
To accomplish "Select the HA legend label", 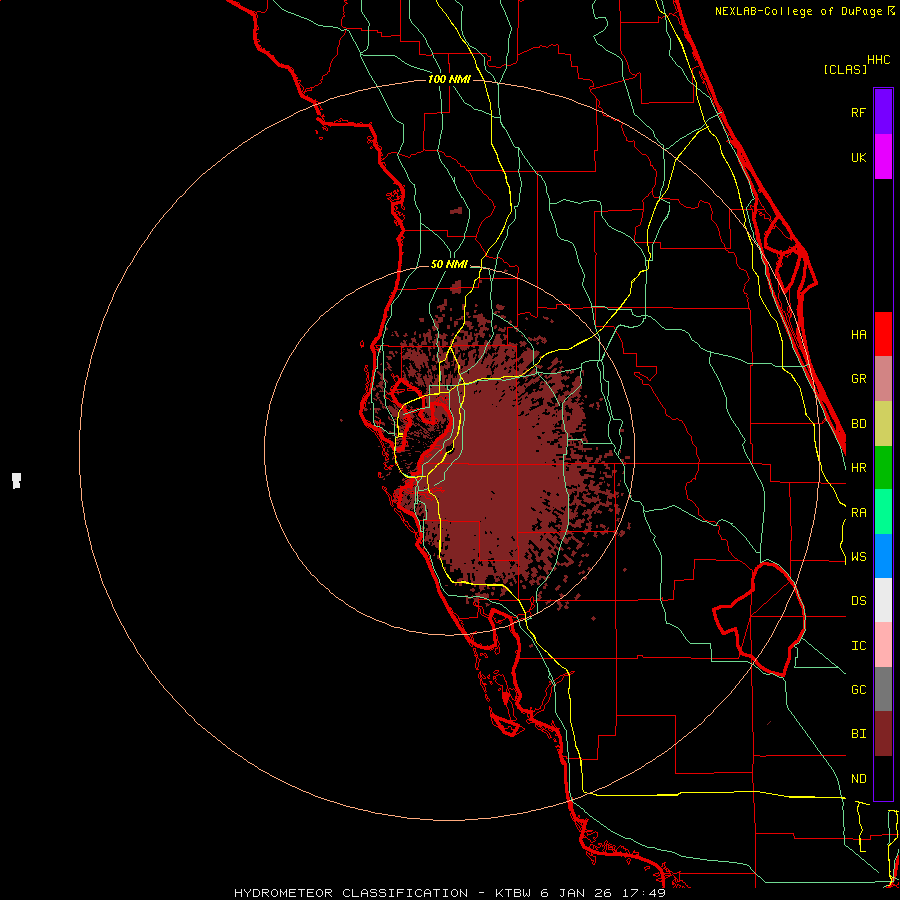I will (x=858, y=335).
